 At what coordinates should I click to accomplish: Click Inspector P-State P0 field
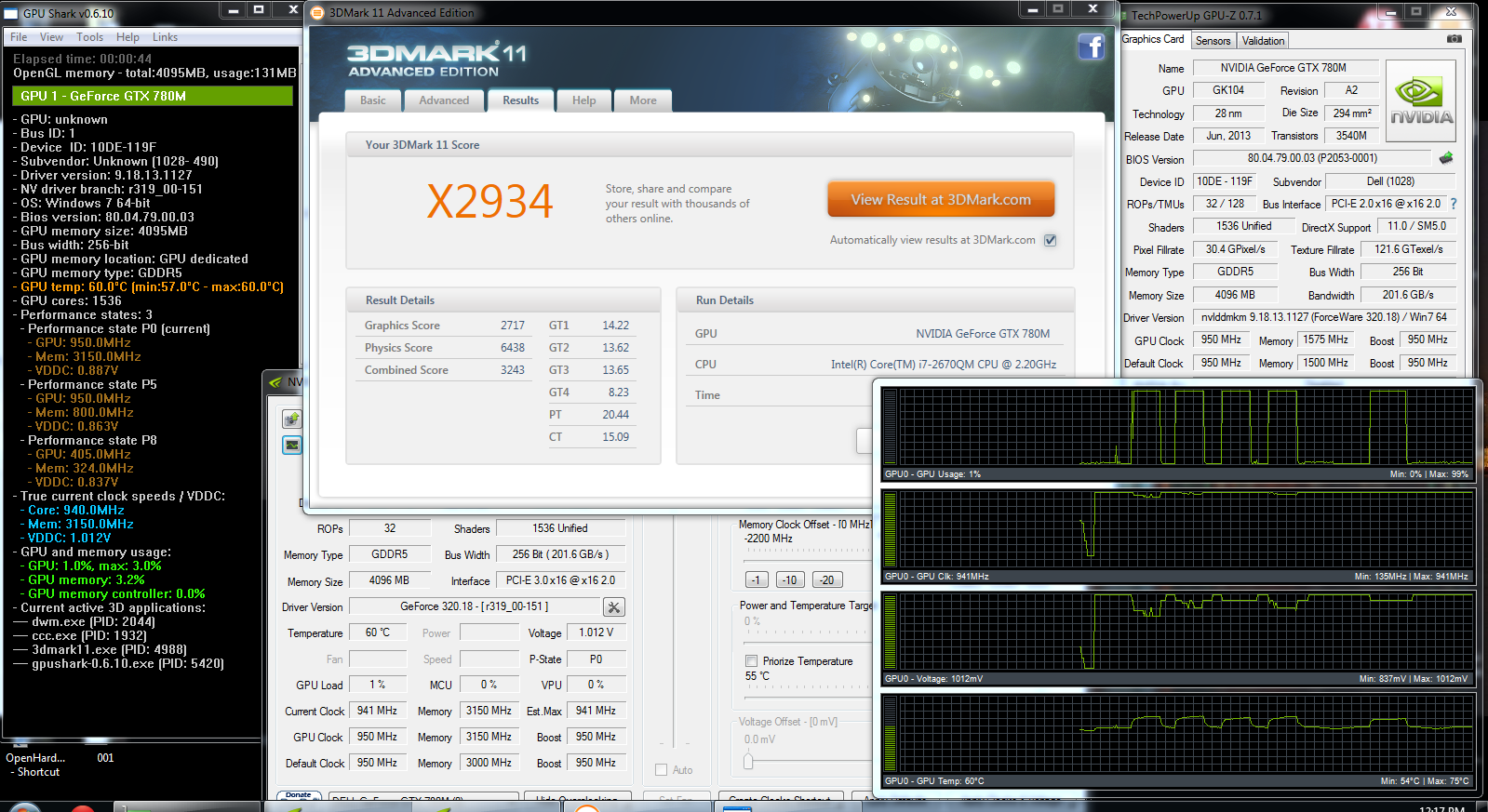coord(596,659)
